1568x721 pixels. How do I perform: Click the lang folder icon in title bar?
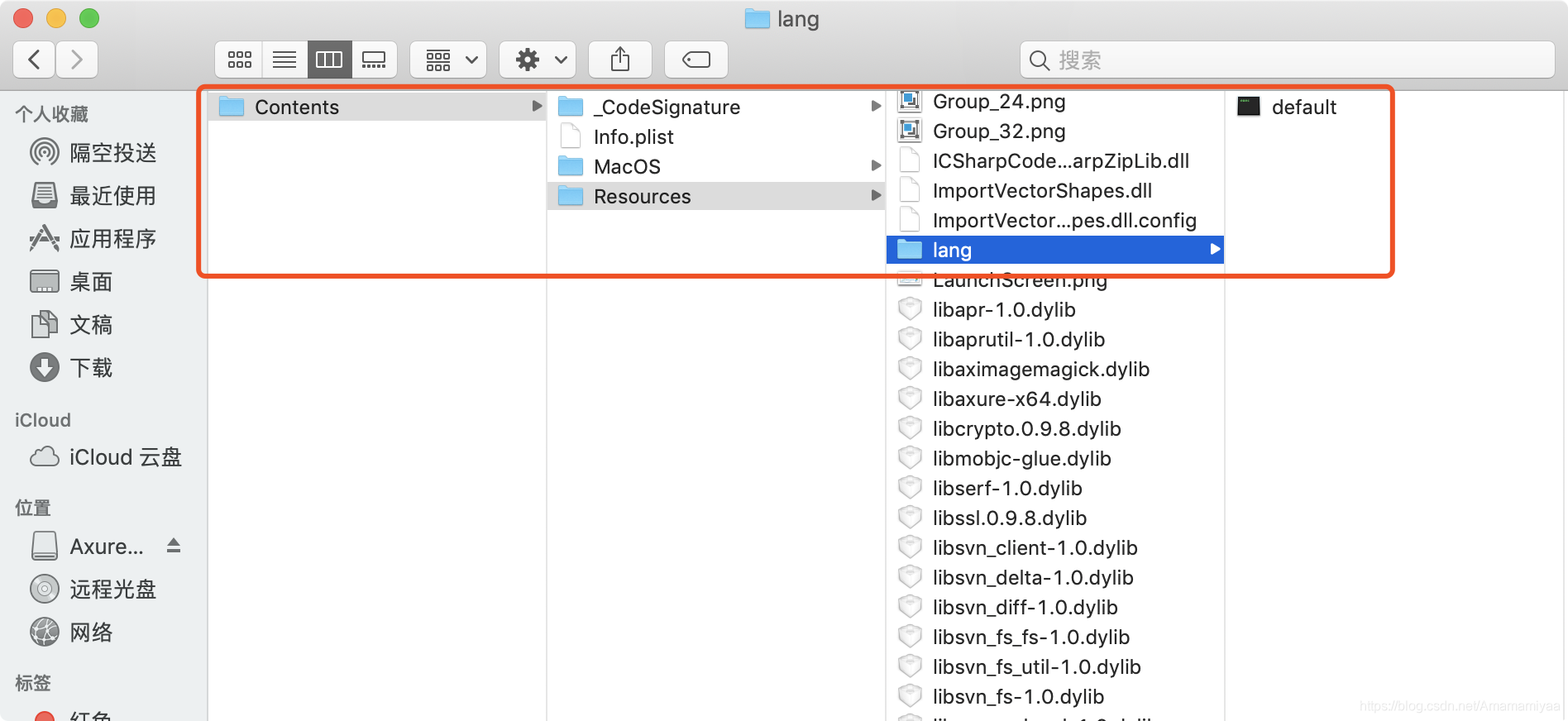click(x=757, y=18)
